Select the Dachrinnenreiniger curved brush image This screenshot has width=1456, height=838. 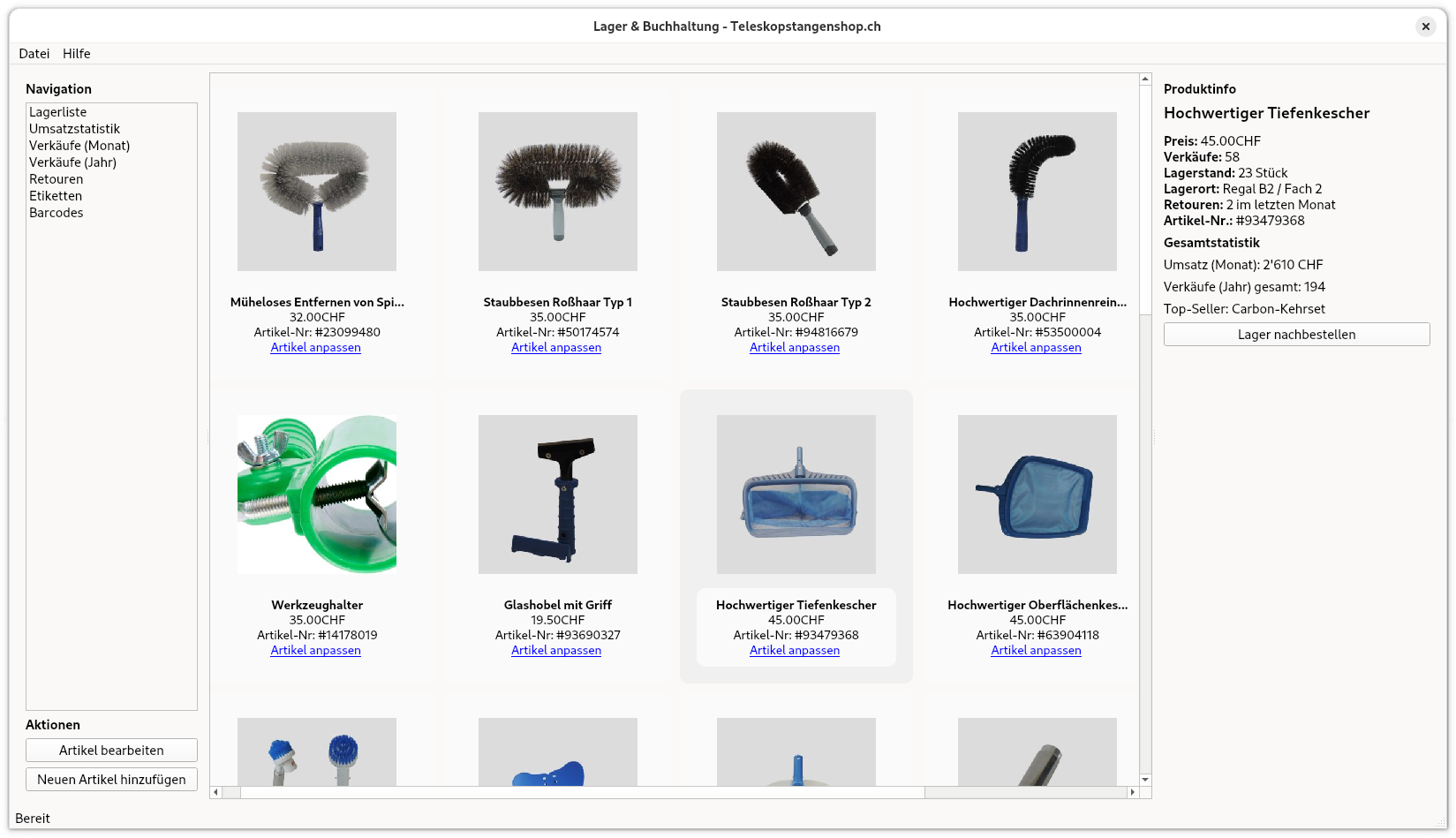pos(1037,191)
